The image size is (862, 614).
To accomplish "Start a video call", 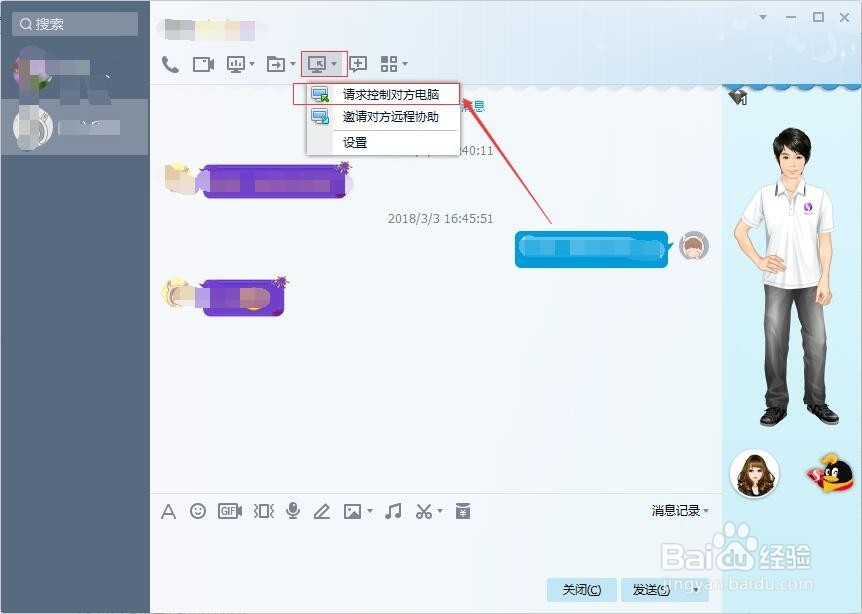I will [202, 63].
